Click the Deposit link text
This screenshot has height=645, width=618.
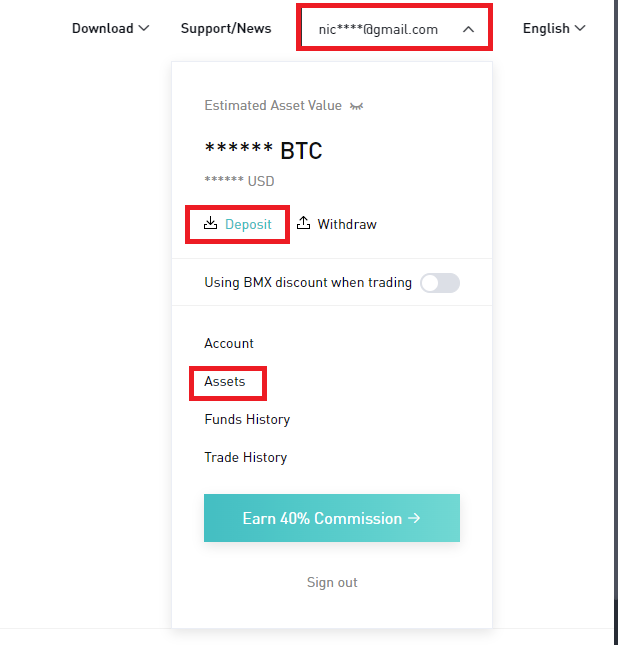click(248, 224)
